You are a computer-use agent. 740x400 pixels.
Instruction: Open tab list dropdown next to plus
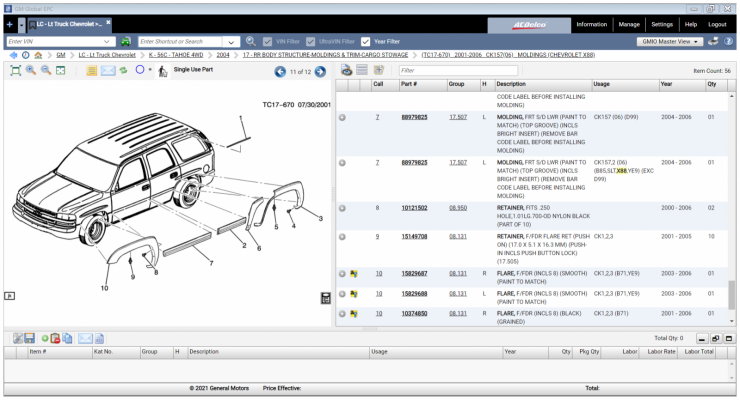point(22,25)
